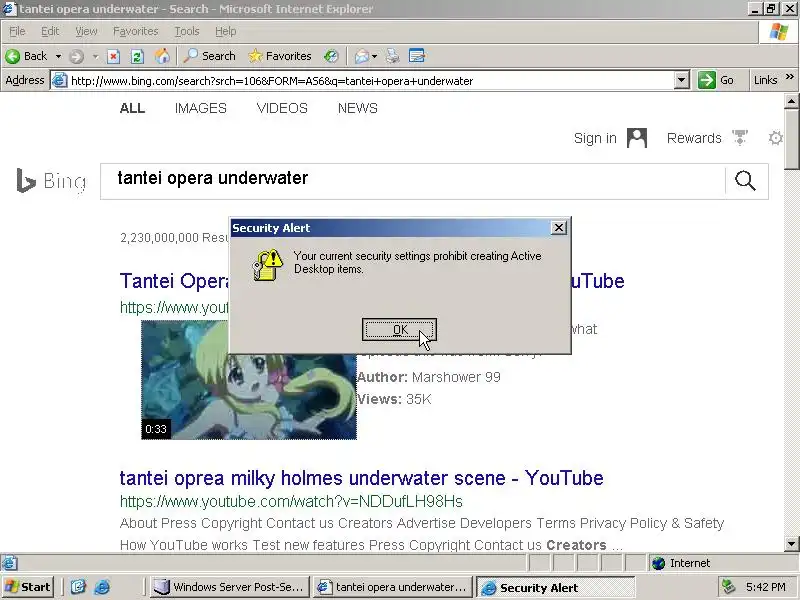Click the Back arrow icon in toolbar

click(x=13, y=56)
